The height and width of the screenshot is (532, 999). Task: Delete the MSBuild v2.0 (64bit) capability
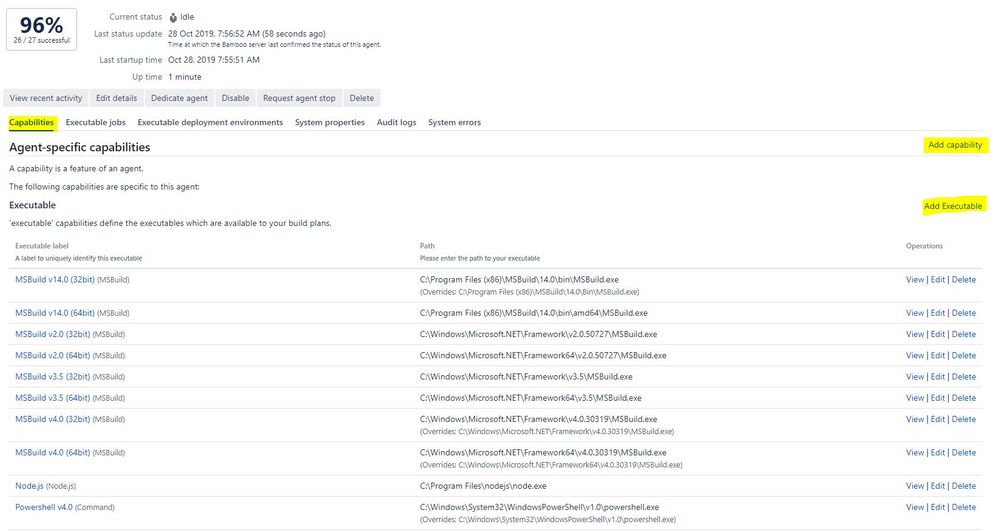click(964, 356)
